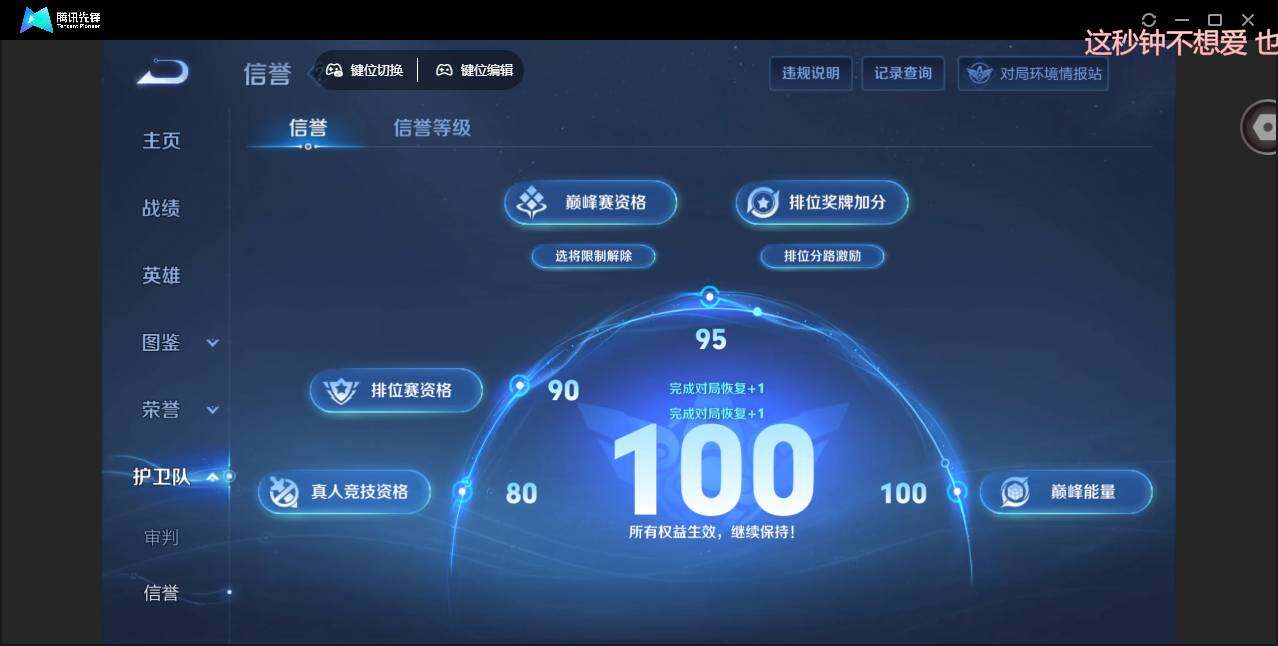
Task: Open 荣誉 in sidebar
Action: 161,409
